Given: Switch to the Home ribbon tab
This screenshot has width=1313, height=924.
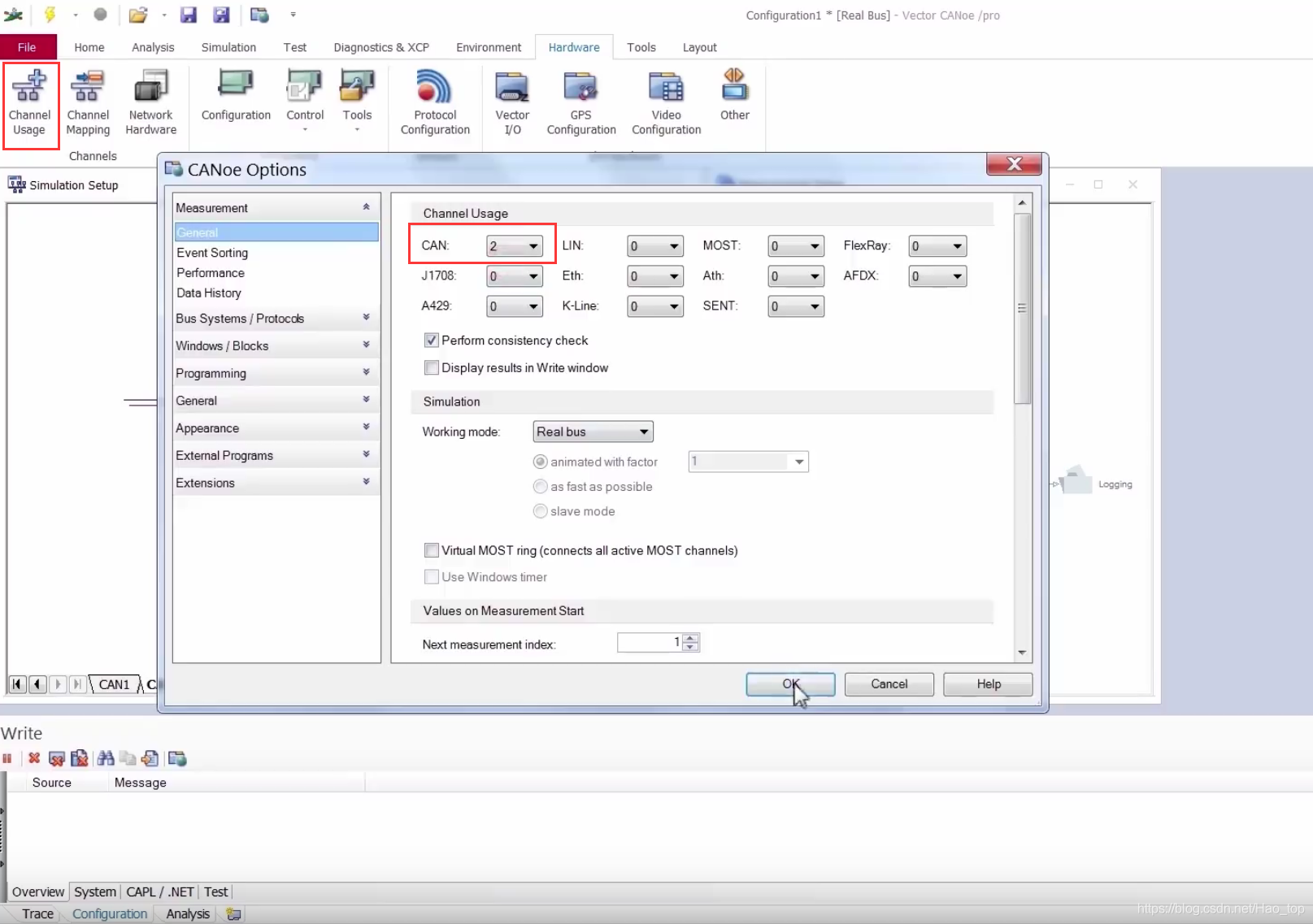Looking at the screenshot, I should [x=89, y=47].
